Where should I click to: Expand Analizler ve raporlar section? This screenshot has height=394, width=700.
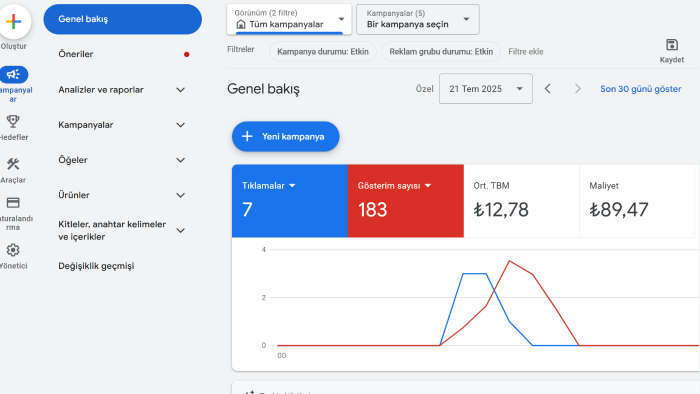(x=180, y=90)
